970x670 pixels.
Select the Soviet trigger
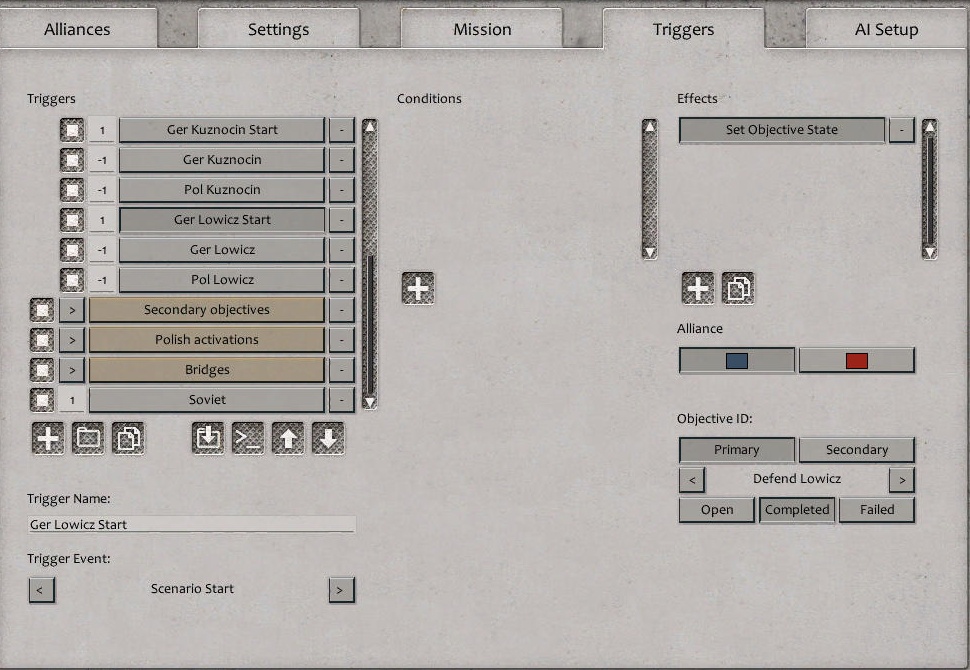point(207,400)
